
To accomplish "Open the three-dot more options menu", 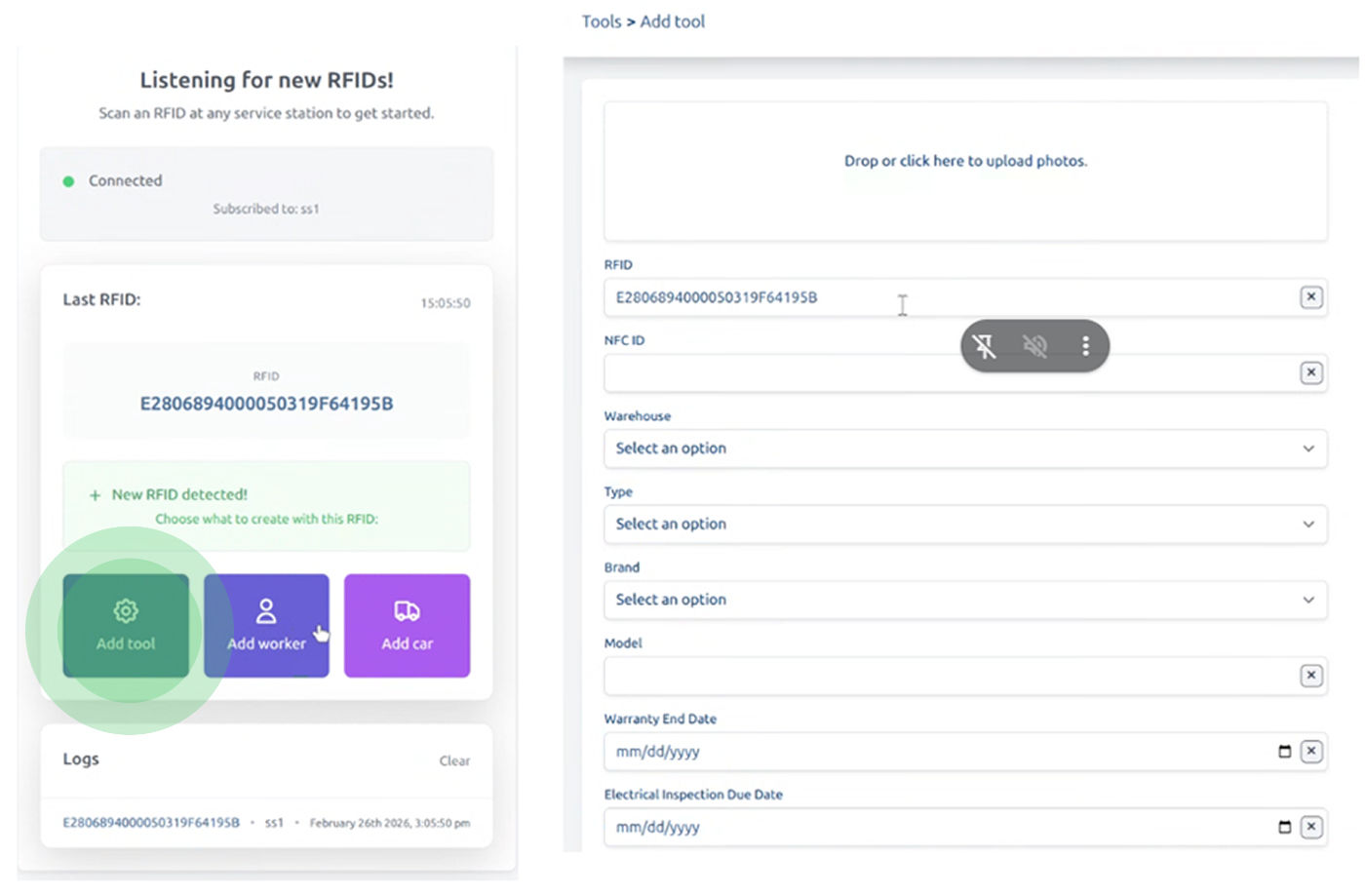I will tap(1085, 346).
